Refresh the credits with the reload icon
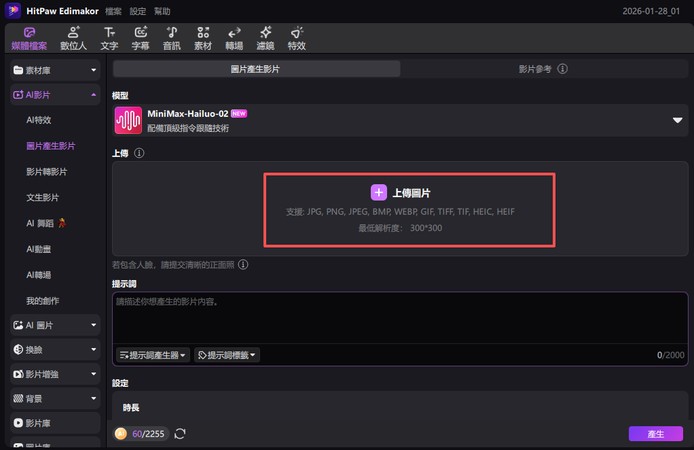Screen dimensions: 694x450 pyautogui.click(x=180, y=434)
